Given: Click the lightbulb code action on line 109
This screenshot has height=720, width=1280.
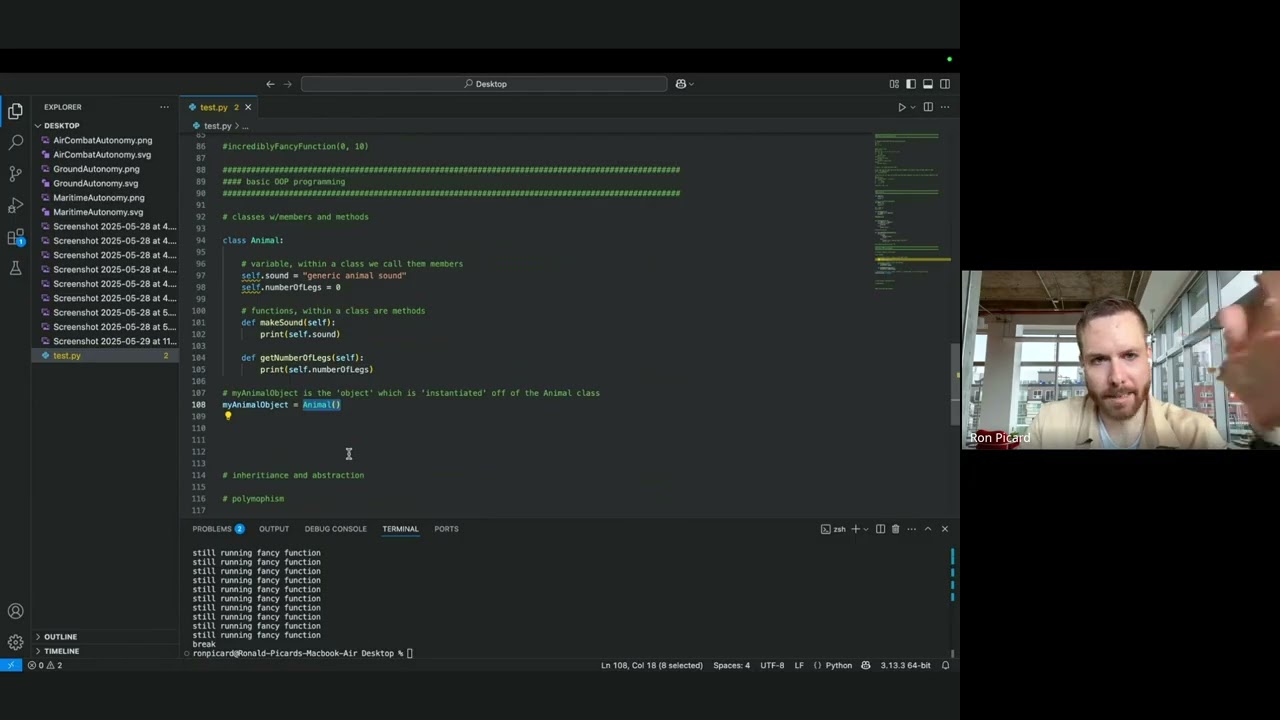Looking at the screenshot, I should tap(228, 416).
